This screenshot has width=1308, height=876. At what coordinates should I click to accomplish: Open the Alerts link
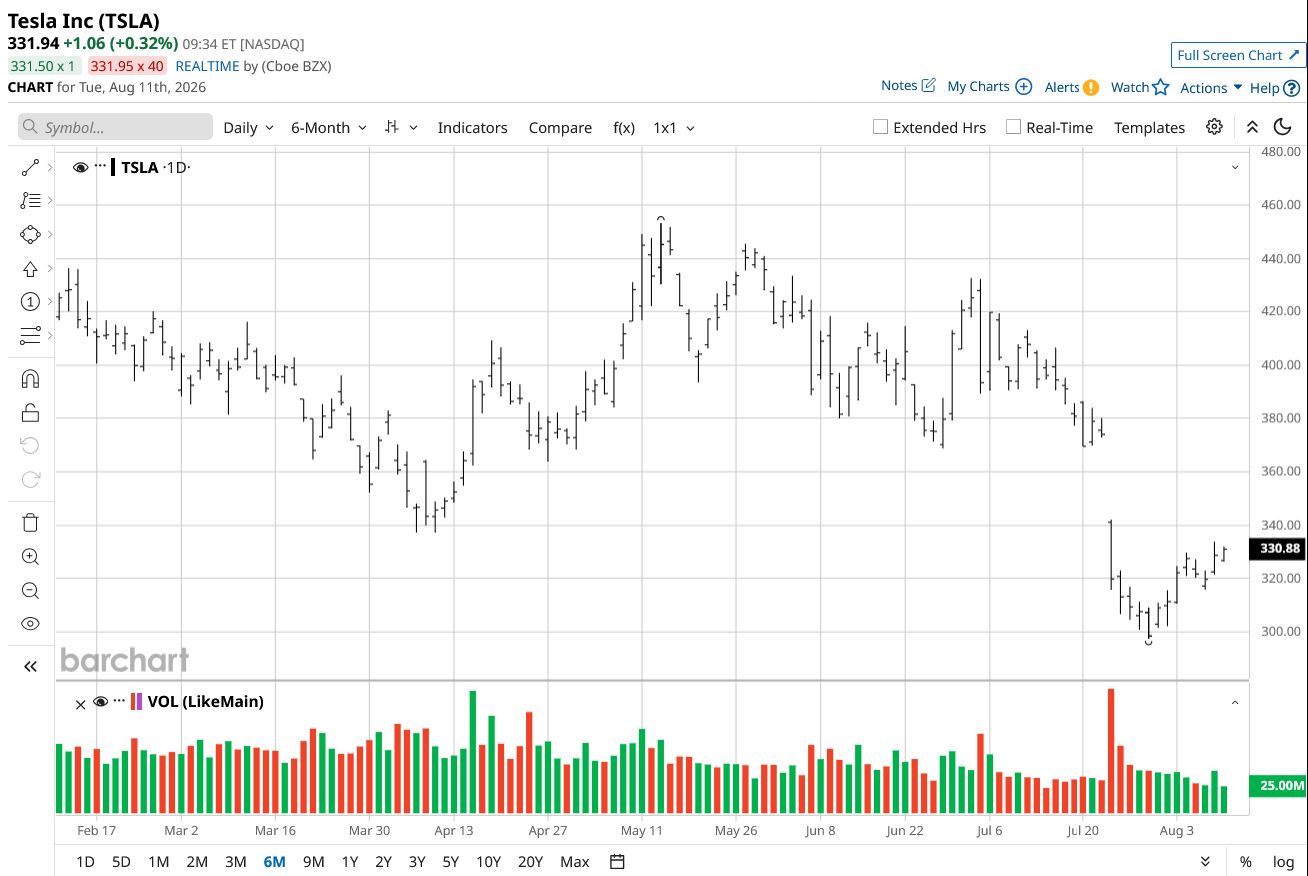[x=1072, y=87]
